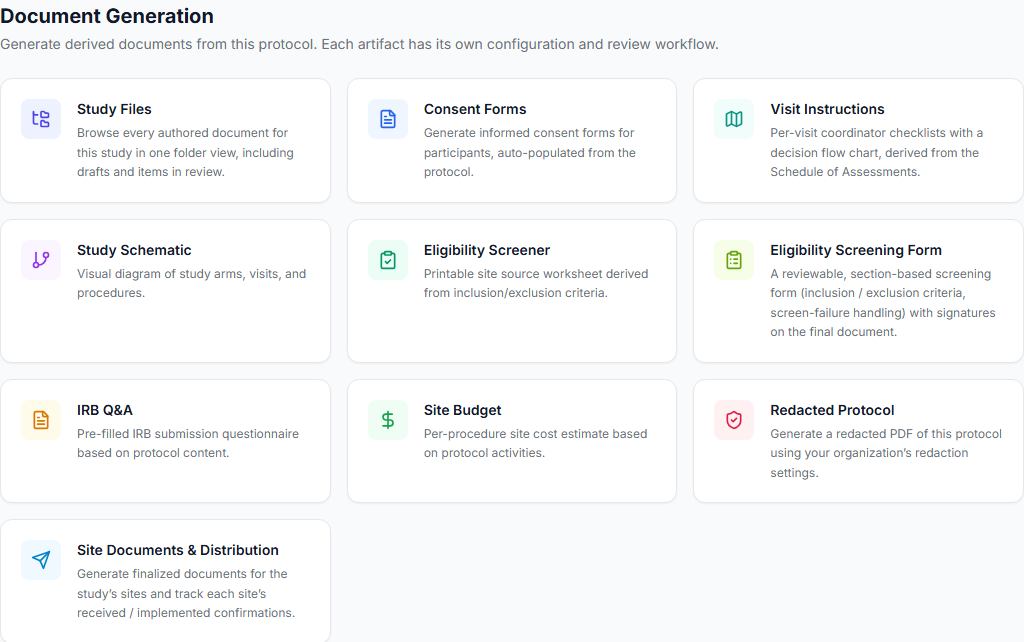Select the Eligibility Screener heading
The image size is (1024, 642).
coord(487,250)
